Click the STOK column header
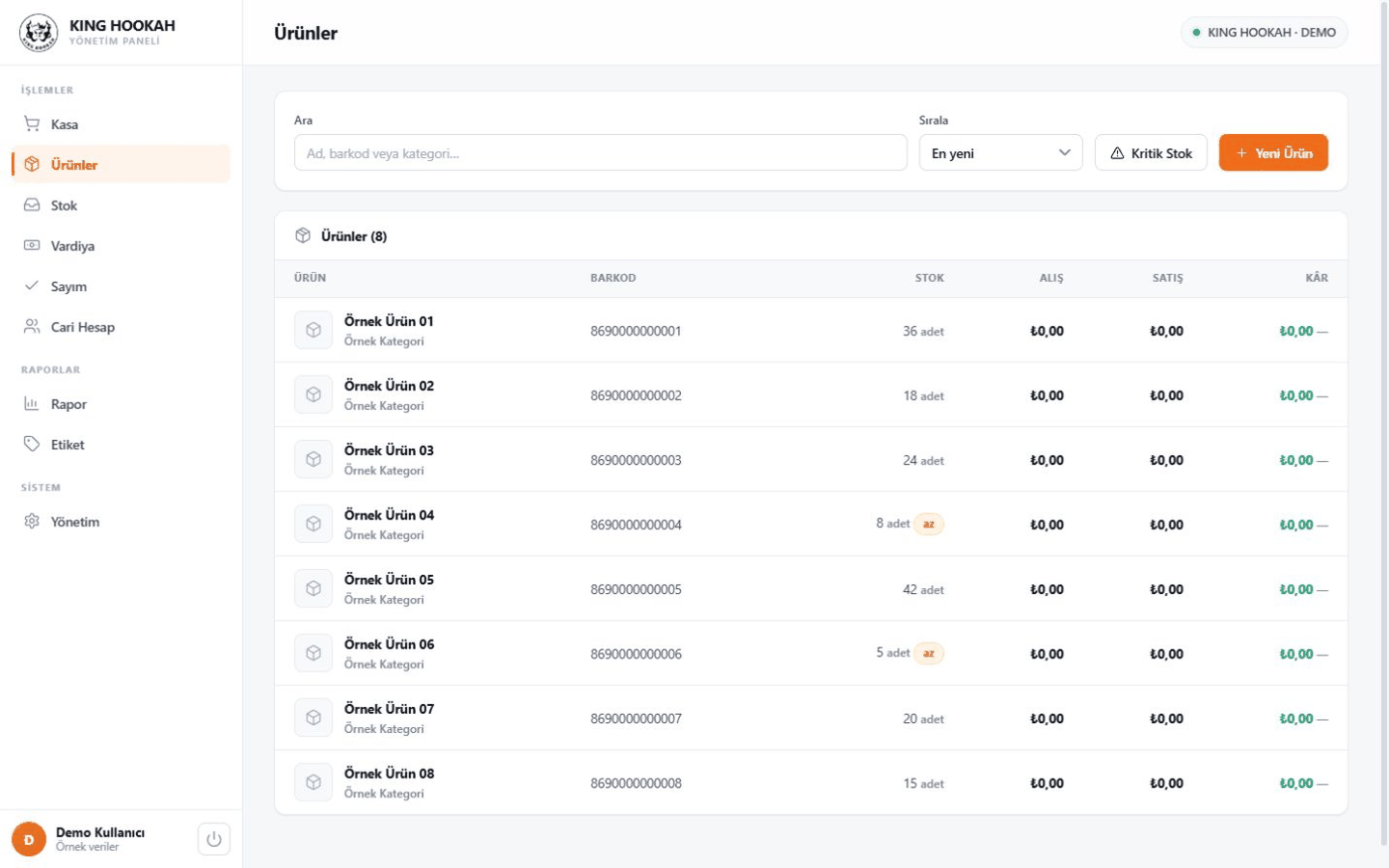This screenshot has height=868, width=1389. tap(930, 278)
